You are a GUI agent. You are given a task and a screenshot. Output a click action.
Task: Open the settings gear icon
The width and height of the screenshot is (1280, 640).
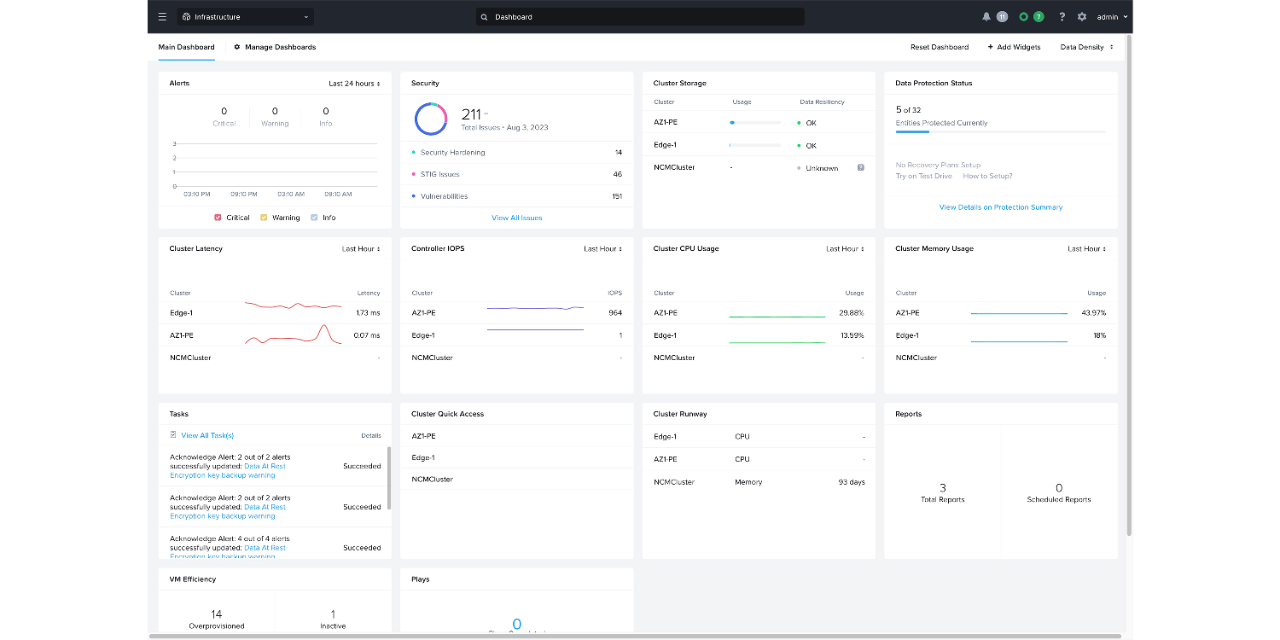1082,17
